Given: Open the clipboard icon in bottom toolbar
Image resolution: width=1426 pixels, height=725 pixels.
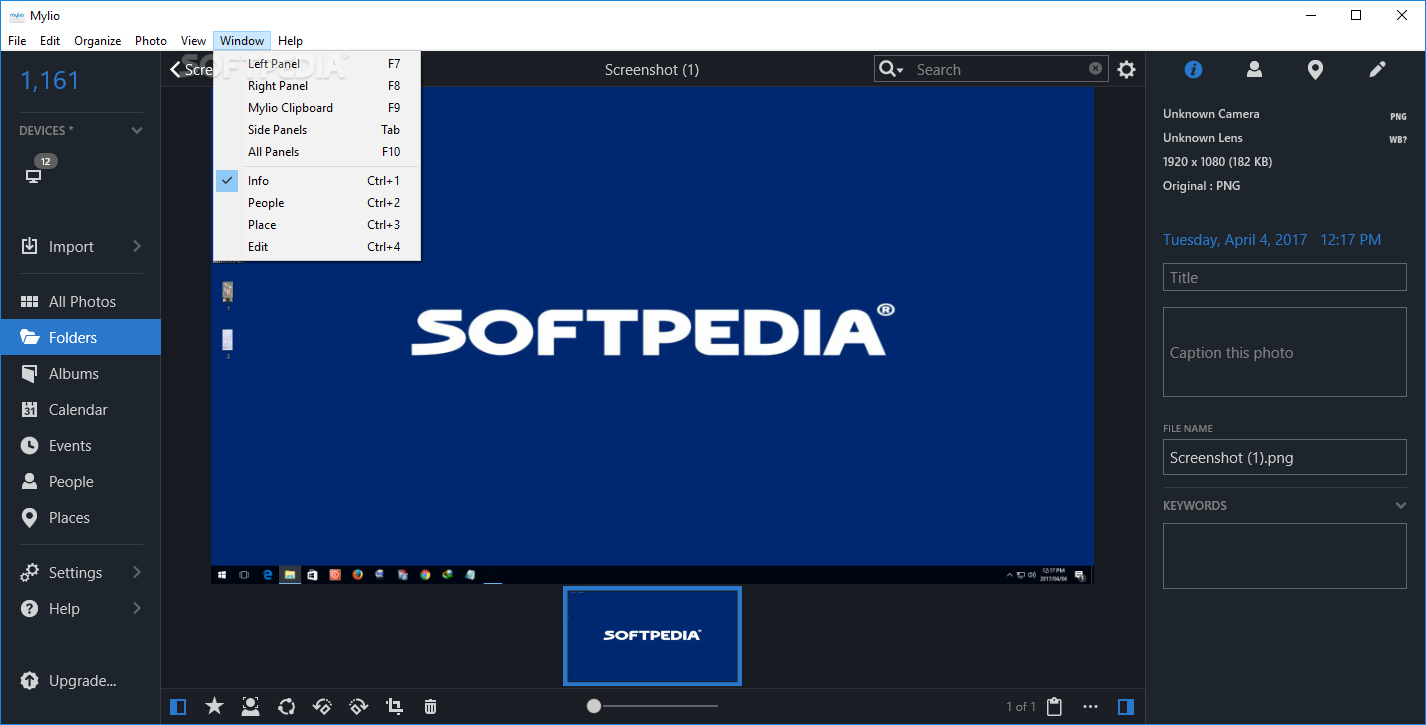Looking at the screenshot, I should (1054, 707).
